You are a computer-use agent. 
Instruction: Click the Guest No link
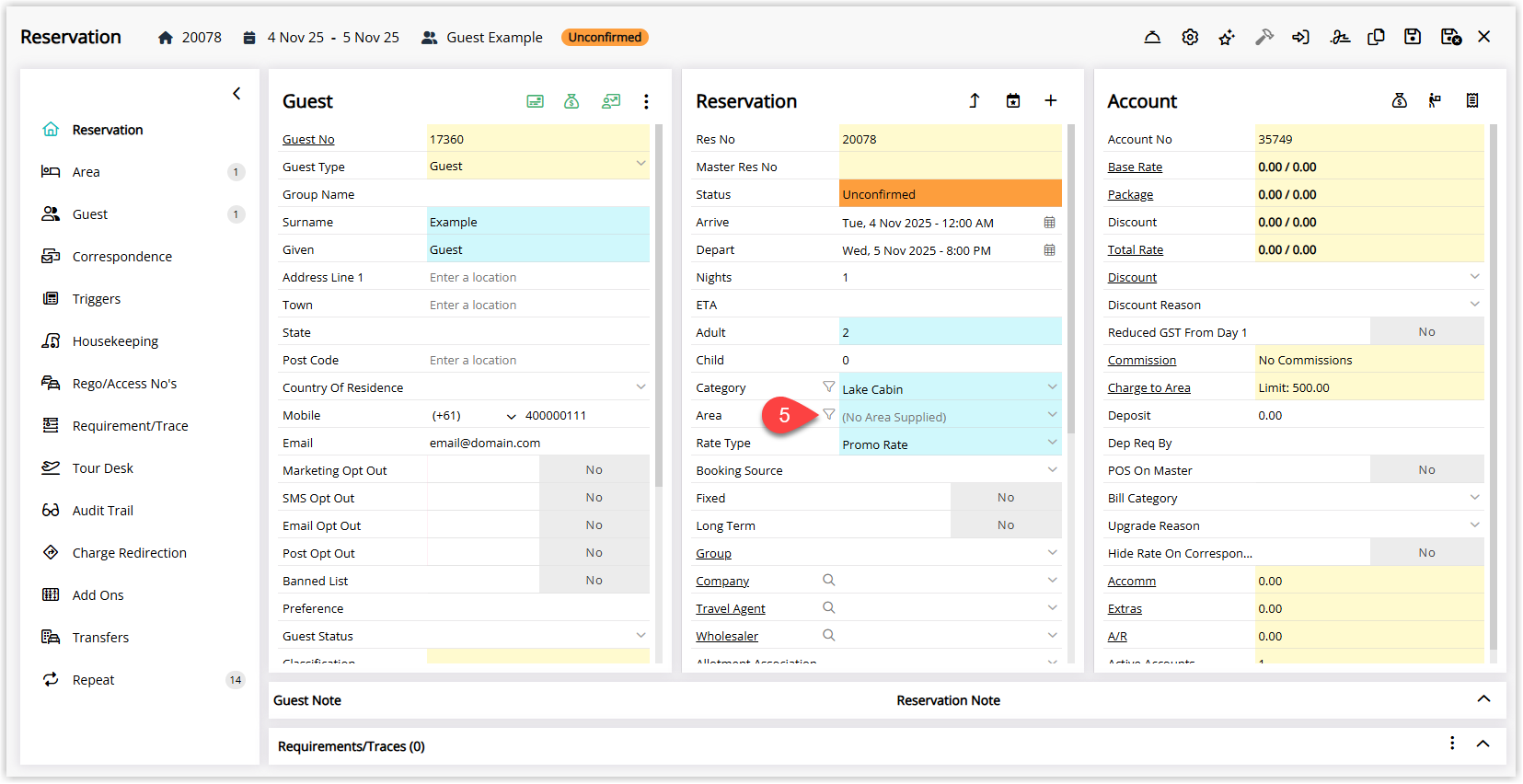[x=308, y=140]
